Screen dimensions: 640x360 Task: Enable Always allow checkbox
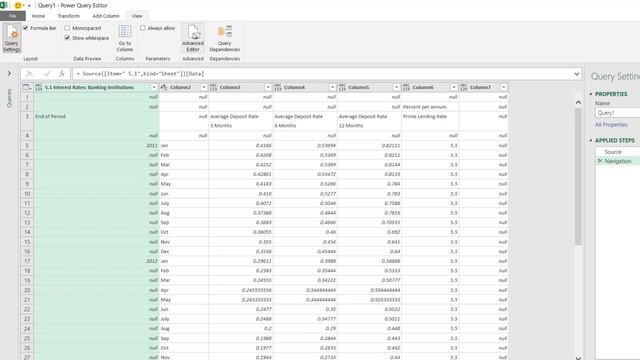click(142, 28)
